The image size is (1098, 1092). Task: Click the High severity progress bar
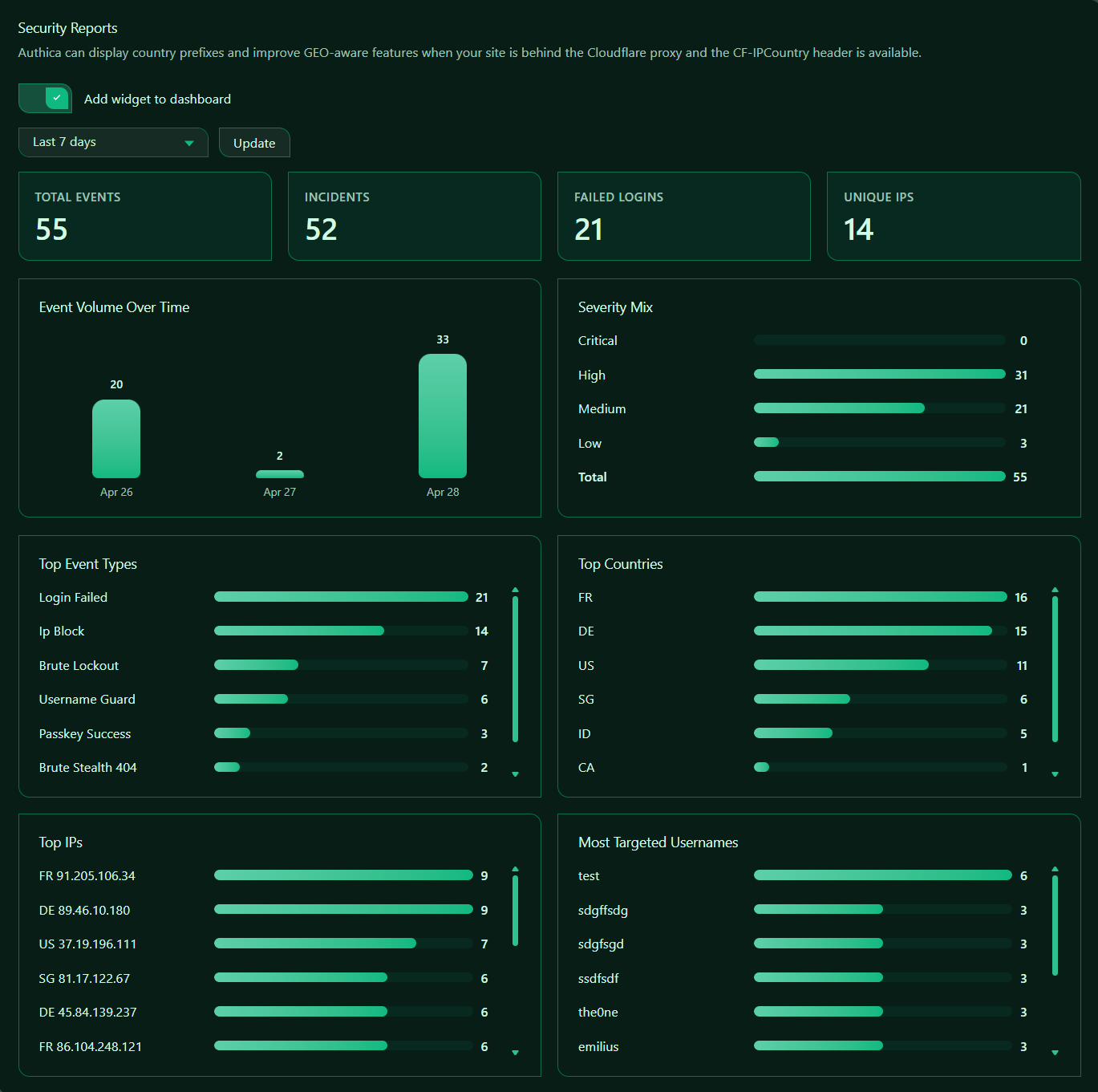[x=879, y=375]
